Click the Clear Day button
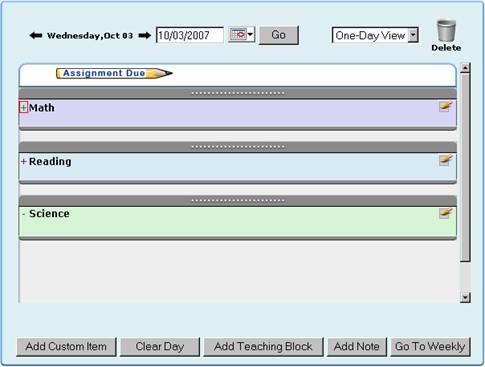The width and height of the screenshot is (485, 367). point(160,347)
